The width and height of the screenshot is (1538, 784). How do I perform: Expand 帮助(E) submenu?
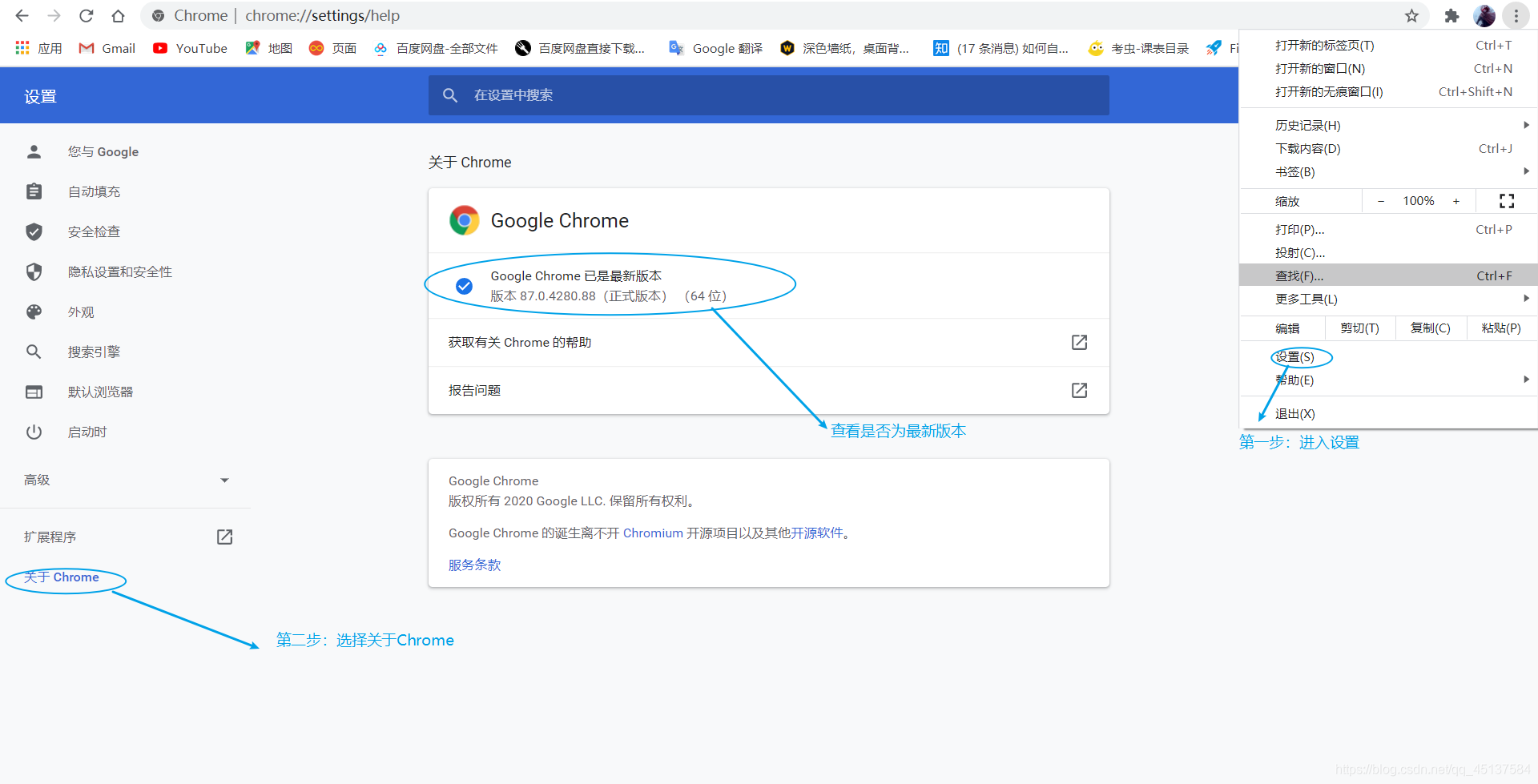click(1388, 380)
